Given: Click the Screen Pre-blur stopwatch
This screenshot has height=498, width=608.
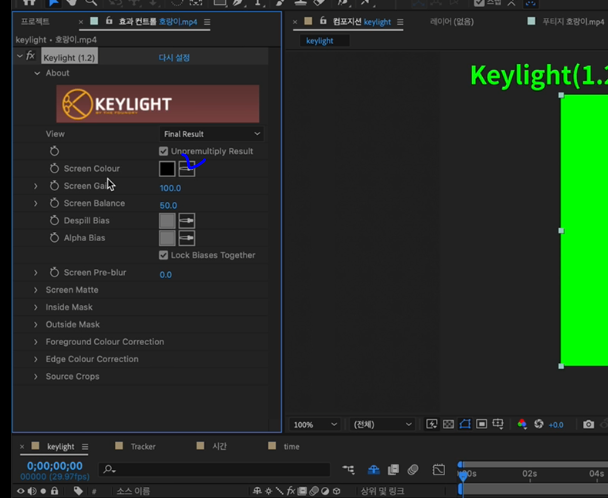Looking at the screenshot, I should point(54,272).
